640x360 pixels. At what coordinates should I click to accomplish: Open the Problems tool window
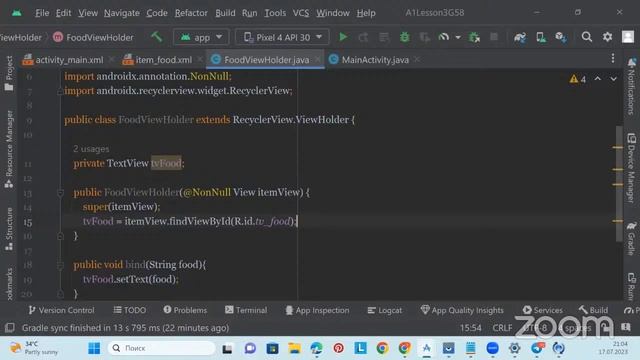(185, 310)
